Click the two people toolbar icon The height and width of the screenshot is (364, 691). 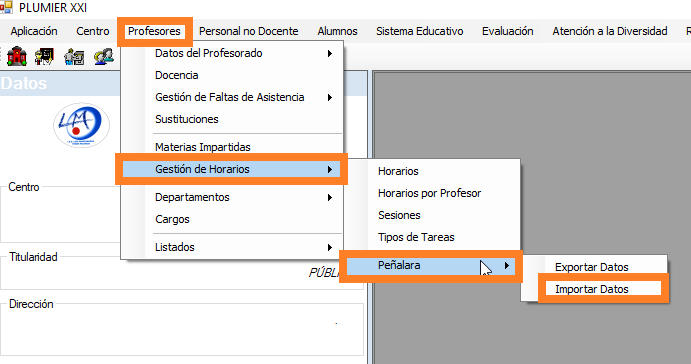coord(104,56)
